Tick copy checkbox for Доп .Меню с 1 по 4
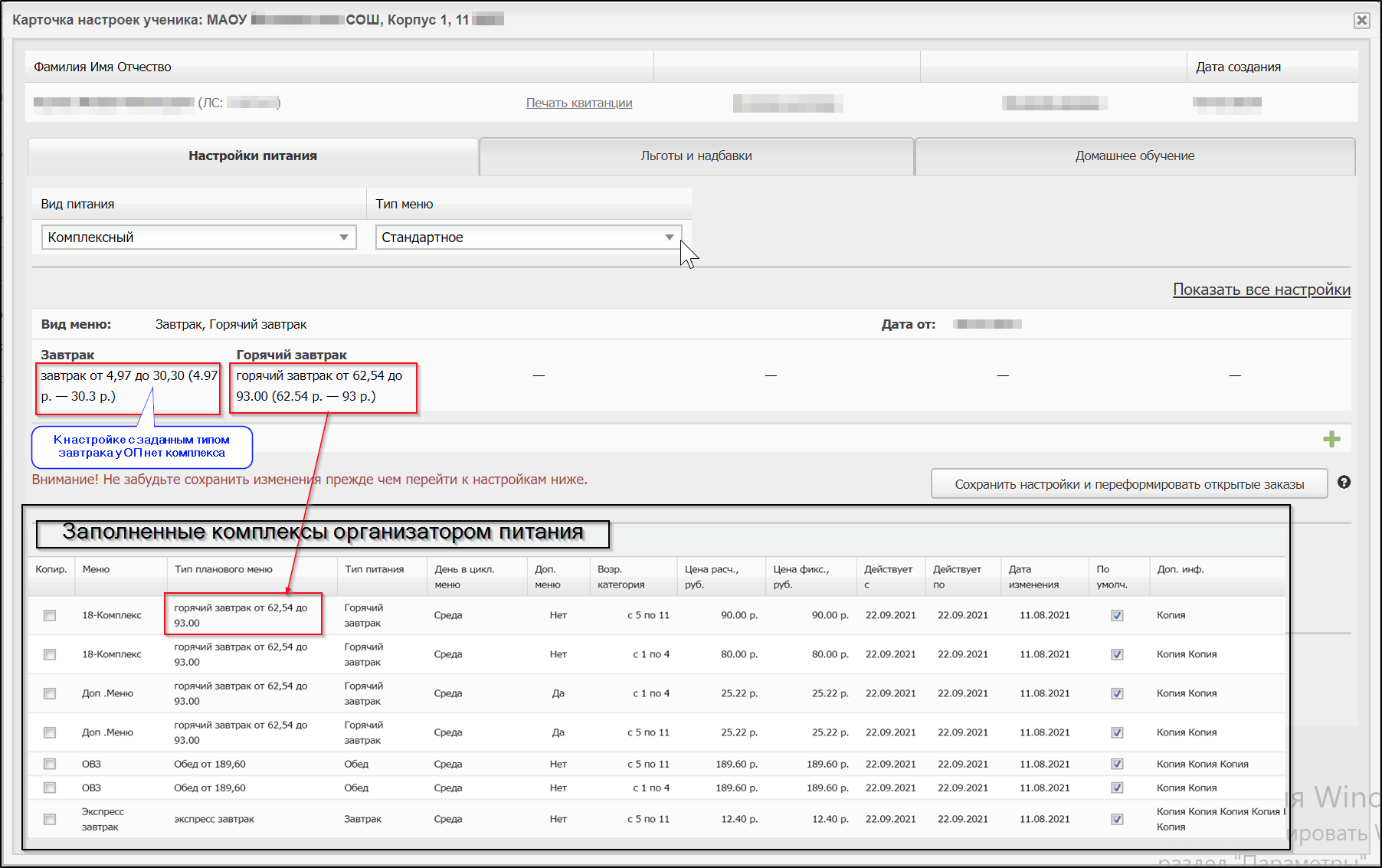Image resolution: width=1382 pixels, height=868 pixels. pos(50,693)
